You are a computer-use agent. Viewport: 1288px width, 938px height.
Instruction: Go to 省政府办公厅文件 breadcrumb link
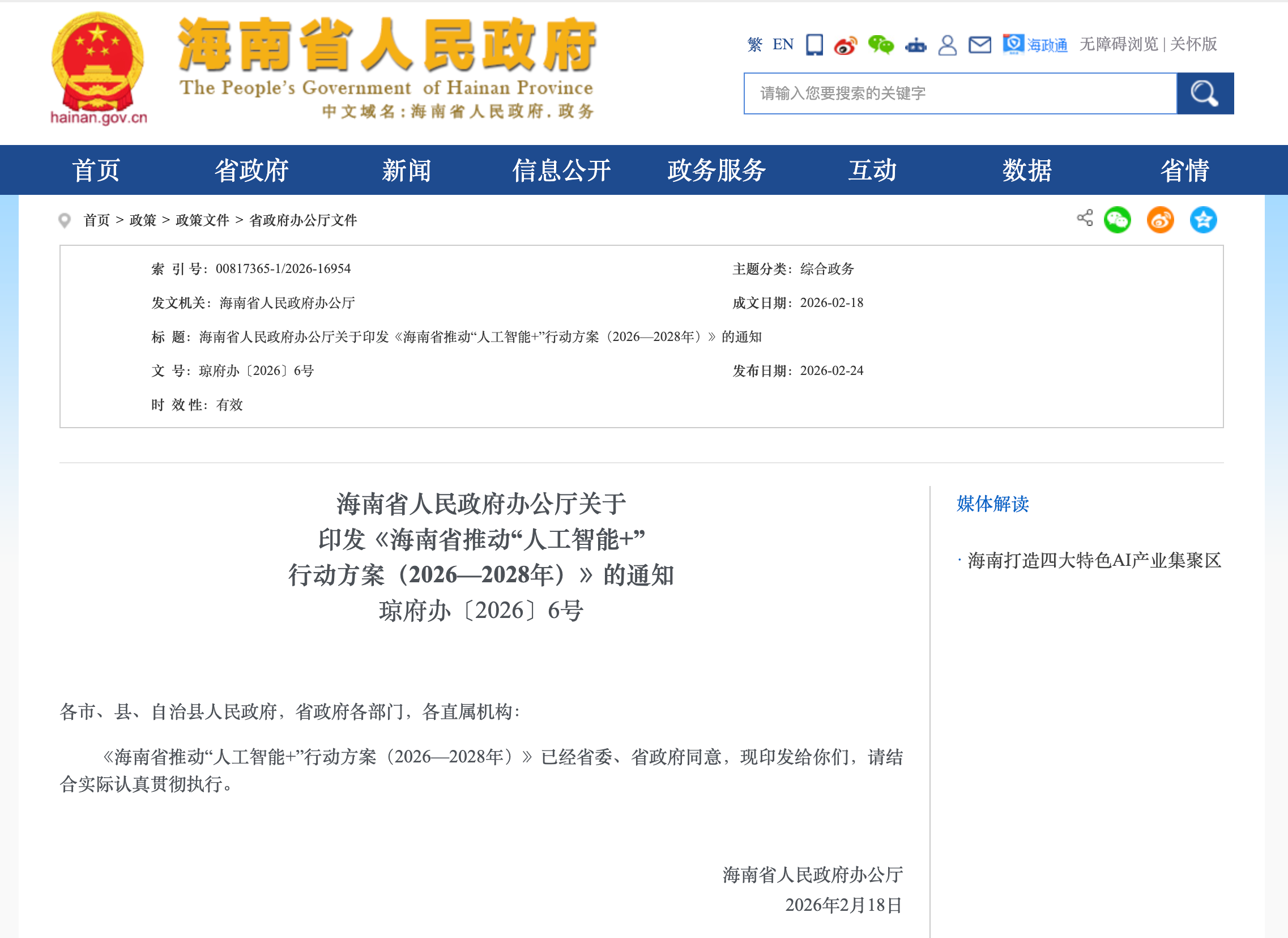click(x=303, y=220)
